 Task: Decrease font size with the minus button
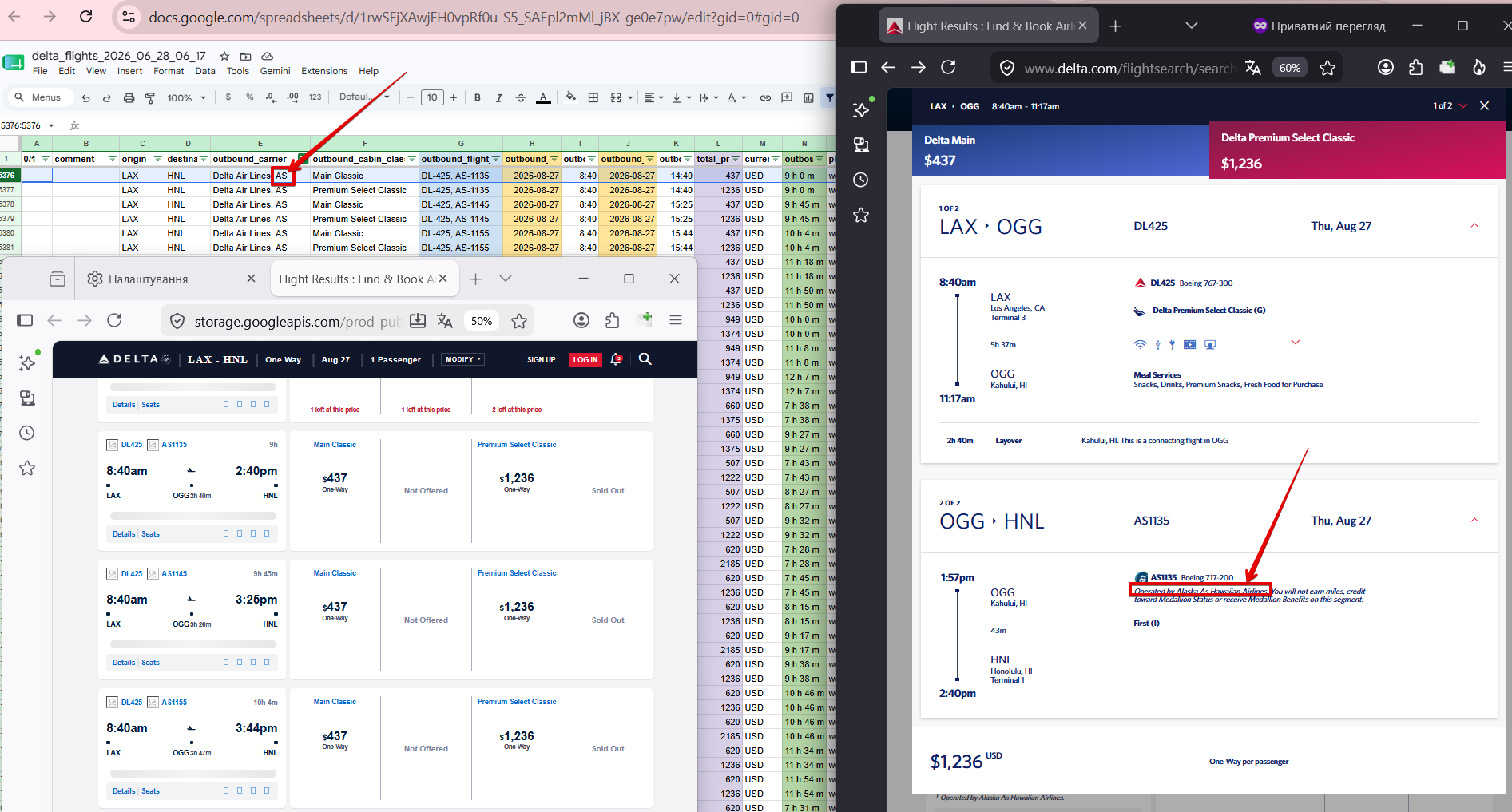pos(411,97)
